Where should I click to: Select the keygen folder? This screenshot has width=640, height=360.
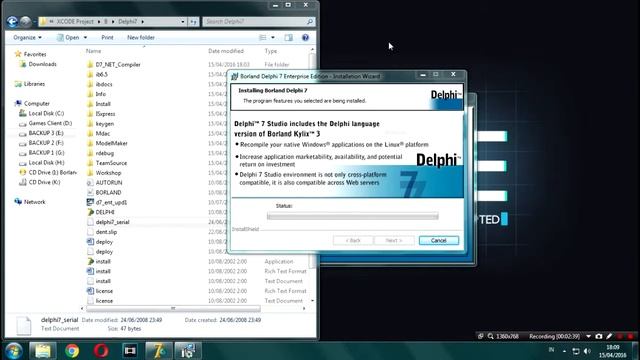click(x=100, y=124)
